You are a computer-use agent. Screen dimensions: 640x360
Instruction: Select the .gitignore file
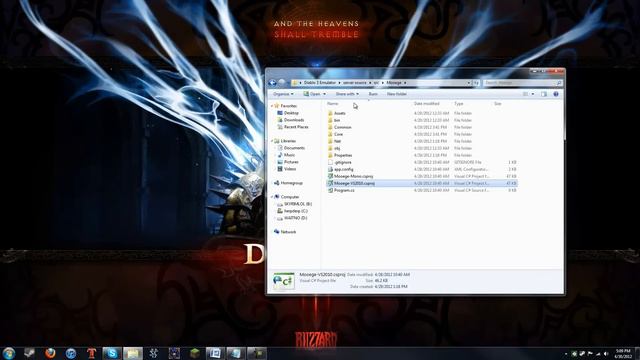click(340, 162)
